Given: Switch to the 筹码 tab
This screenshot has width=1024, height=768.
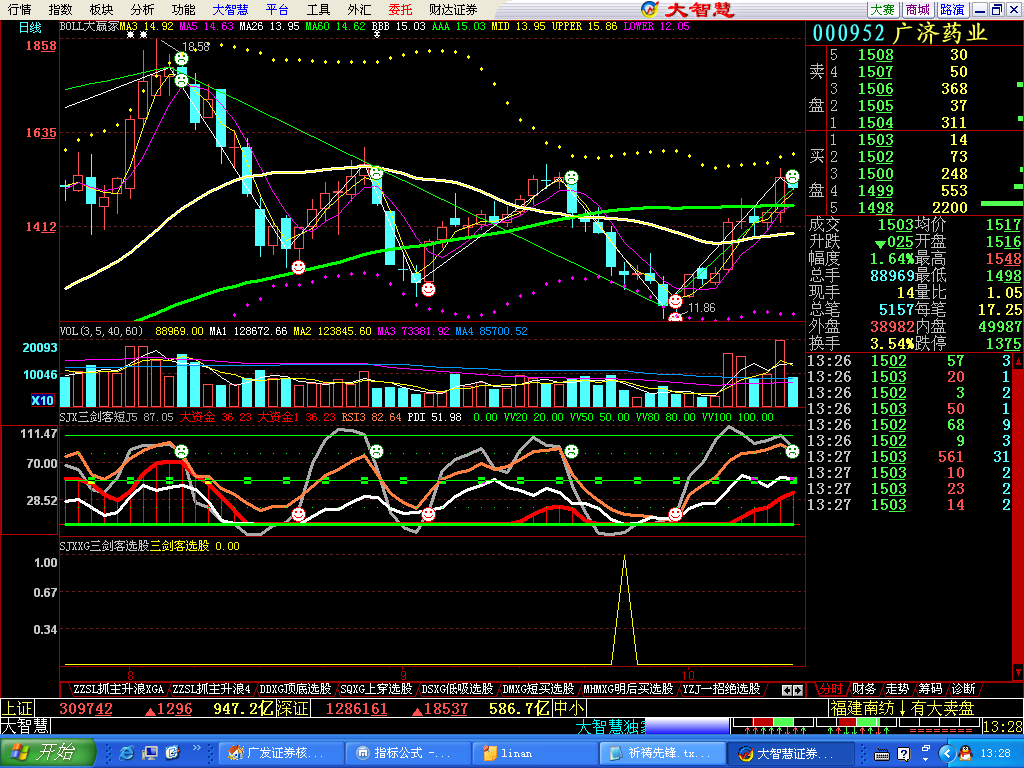Looking at the screenshot, I should [x=930, y=689].
